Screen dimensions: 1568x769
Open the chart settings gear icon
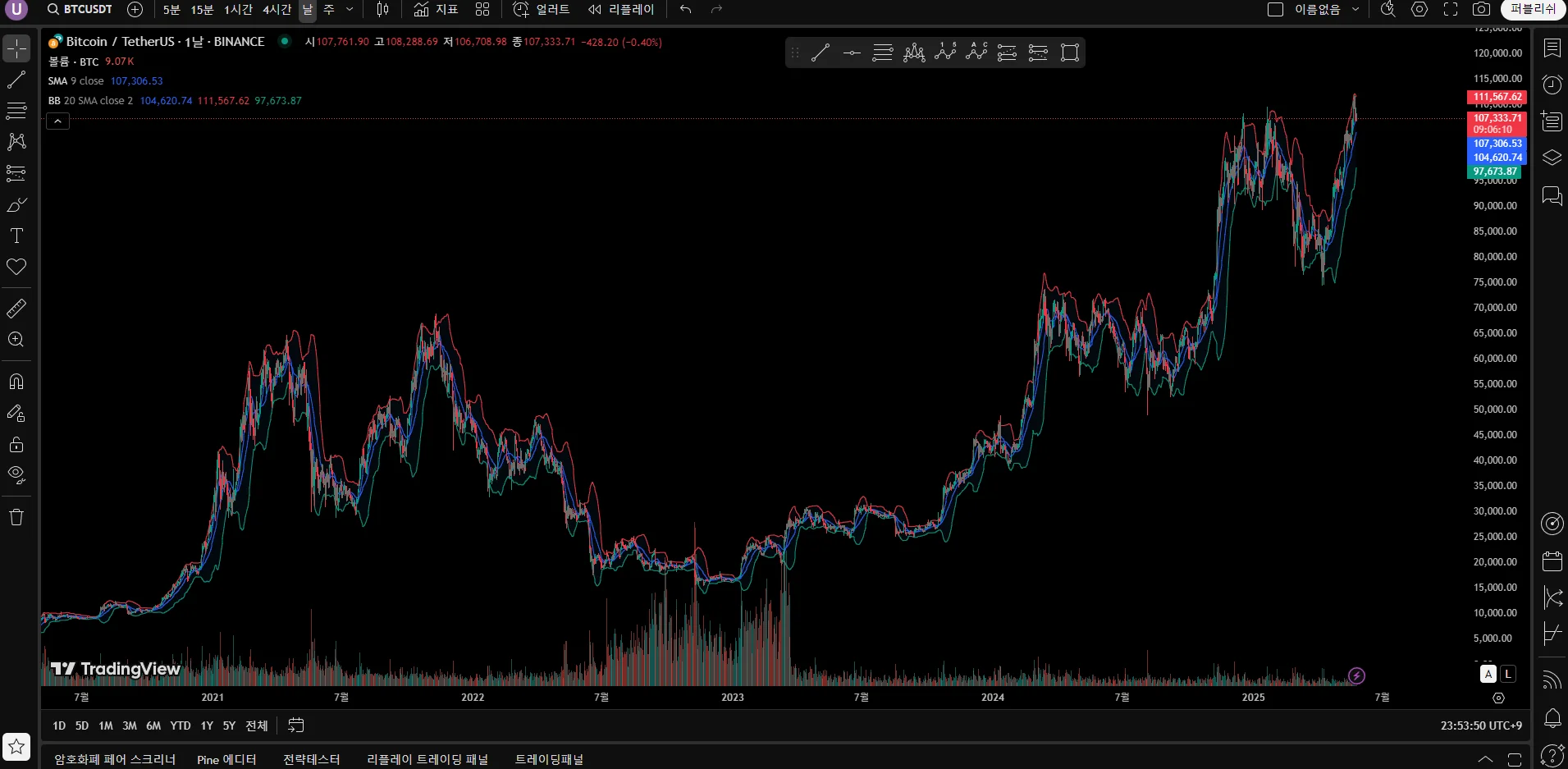pyautogui.click(x=1419, y=9)
